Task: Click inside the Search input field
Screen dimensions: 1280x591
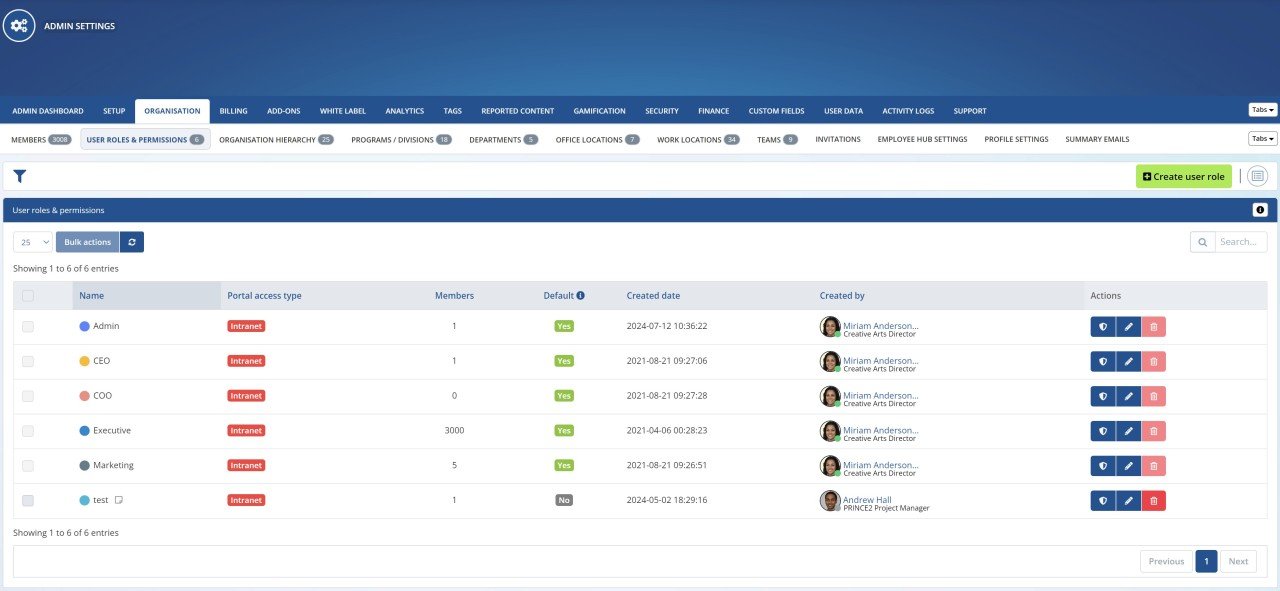Action: pyautogui.click(x=1238, y=241)
